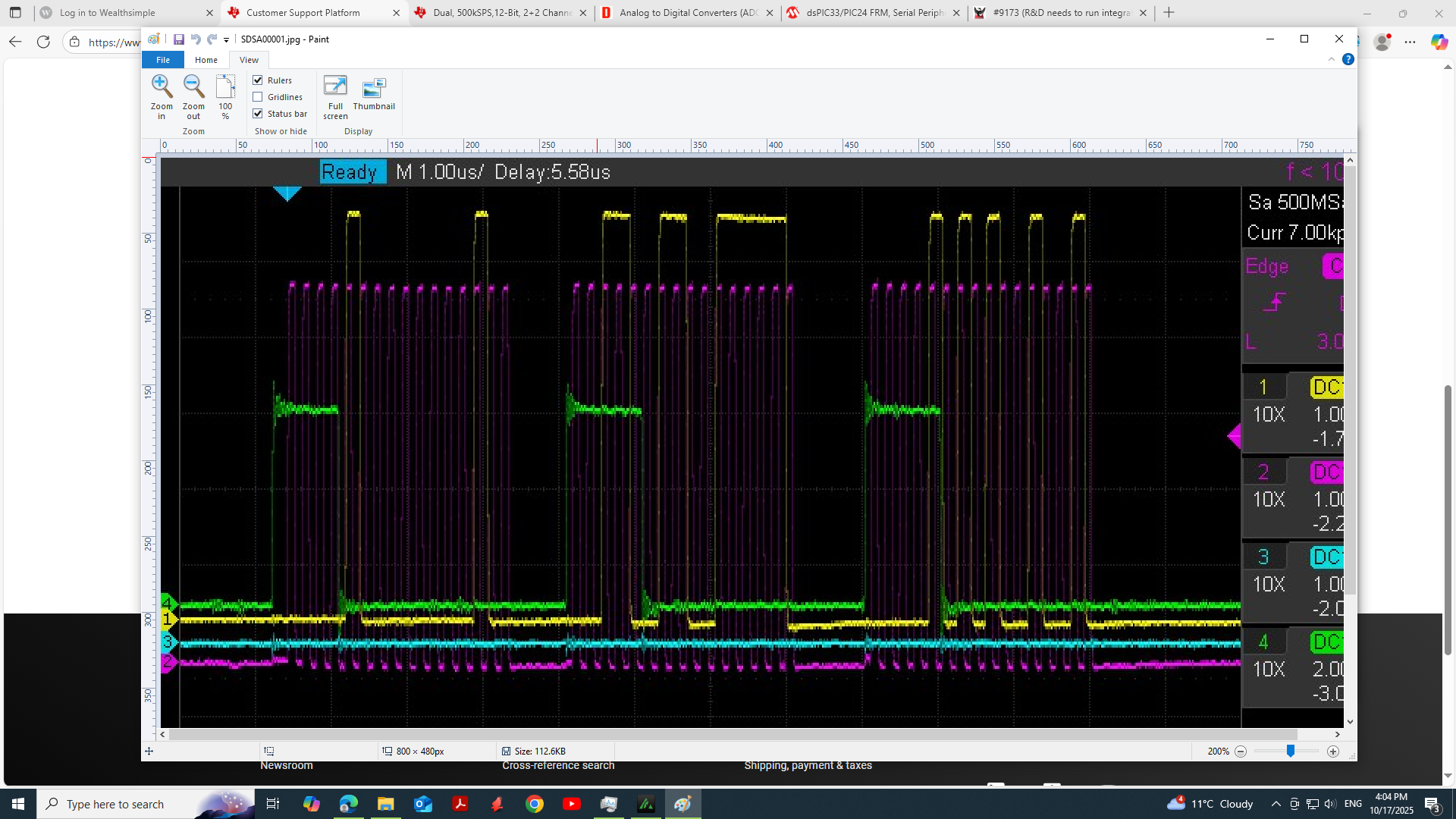1456x819 pixels.
Task: Click the Zoom out magnifier icon
Action: (193, 86)
